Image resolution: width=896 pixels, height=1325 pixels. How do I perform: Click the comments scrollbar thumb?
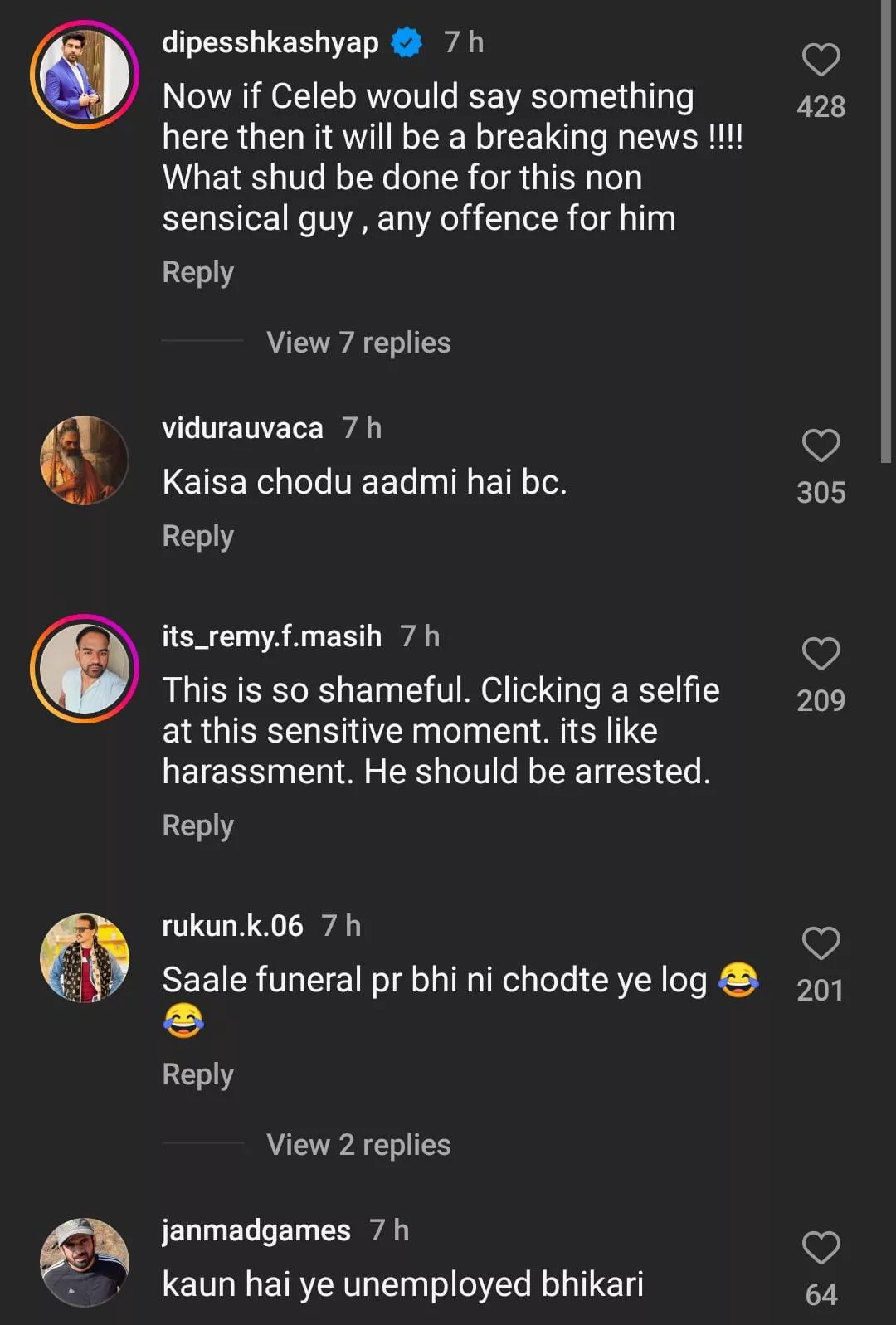coord(885,232)
